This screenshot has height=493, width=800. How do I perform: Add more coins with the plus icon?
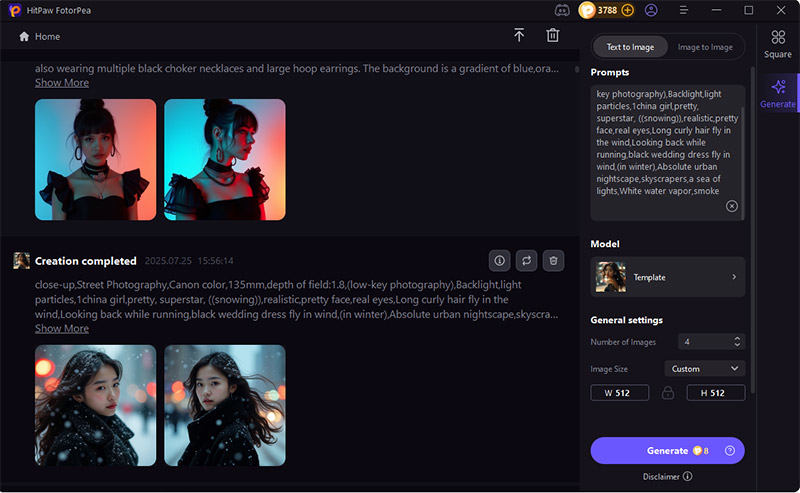click(x=628, y=10)
